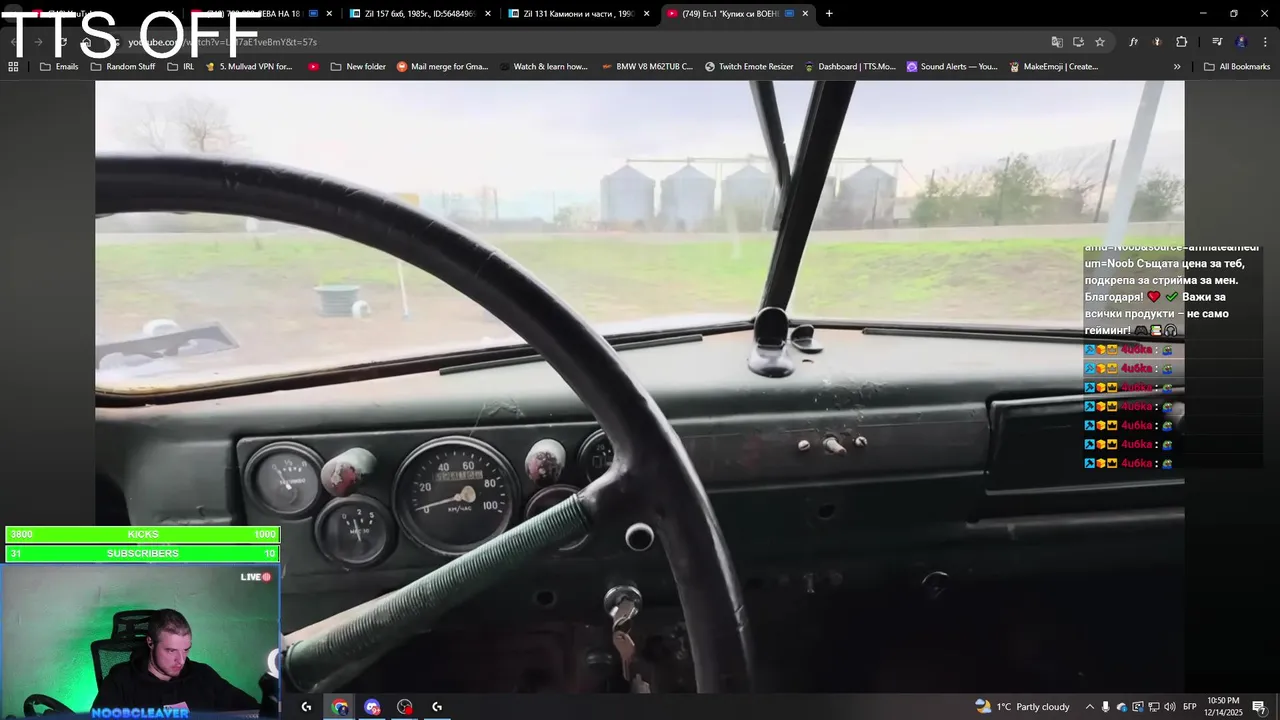Click the KICKS goal progress bar

(143, 534)
